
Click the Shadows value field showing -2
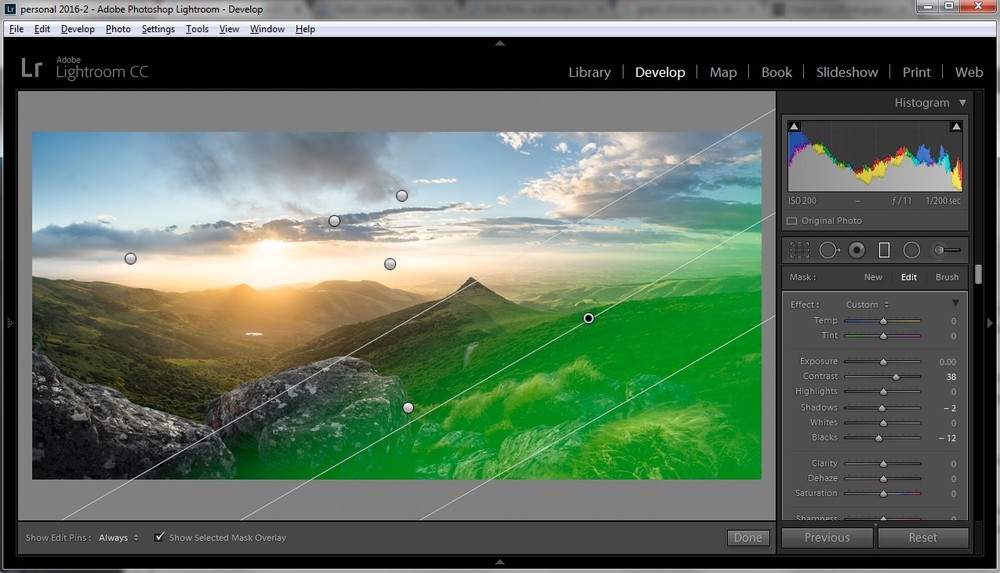pos(950,408)
